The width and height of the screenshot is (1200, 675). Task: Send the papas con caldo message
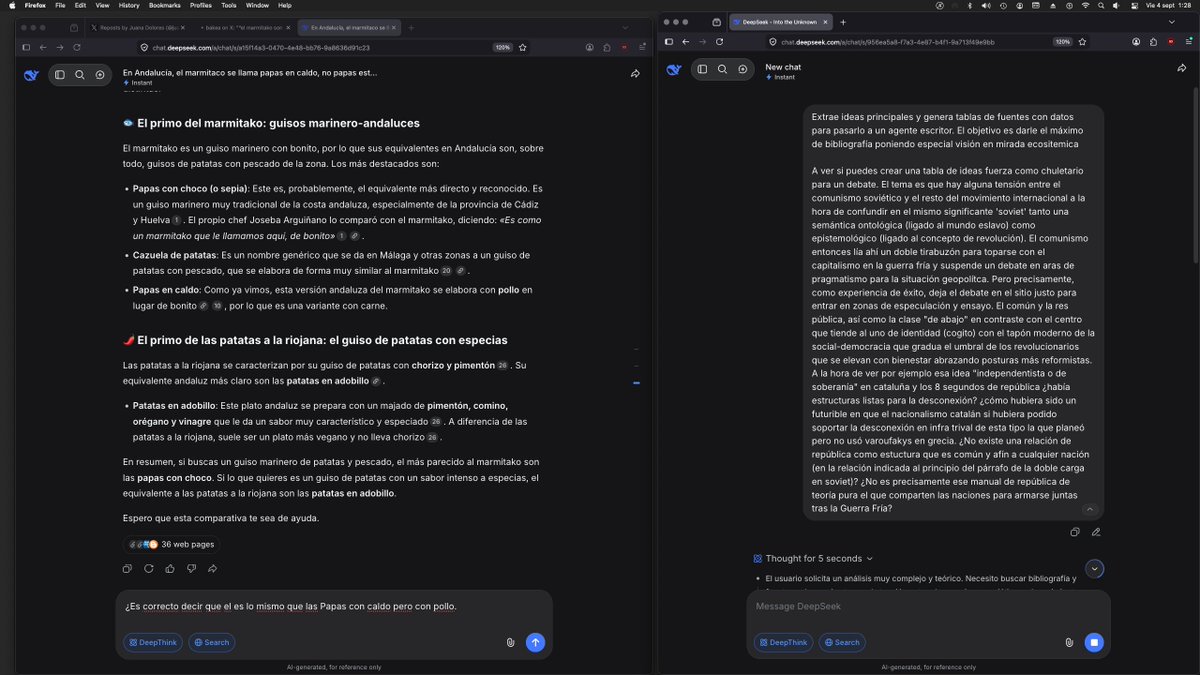tap(535, 642)
